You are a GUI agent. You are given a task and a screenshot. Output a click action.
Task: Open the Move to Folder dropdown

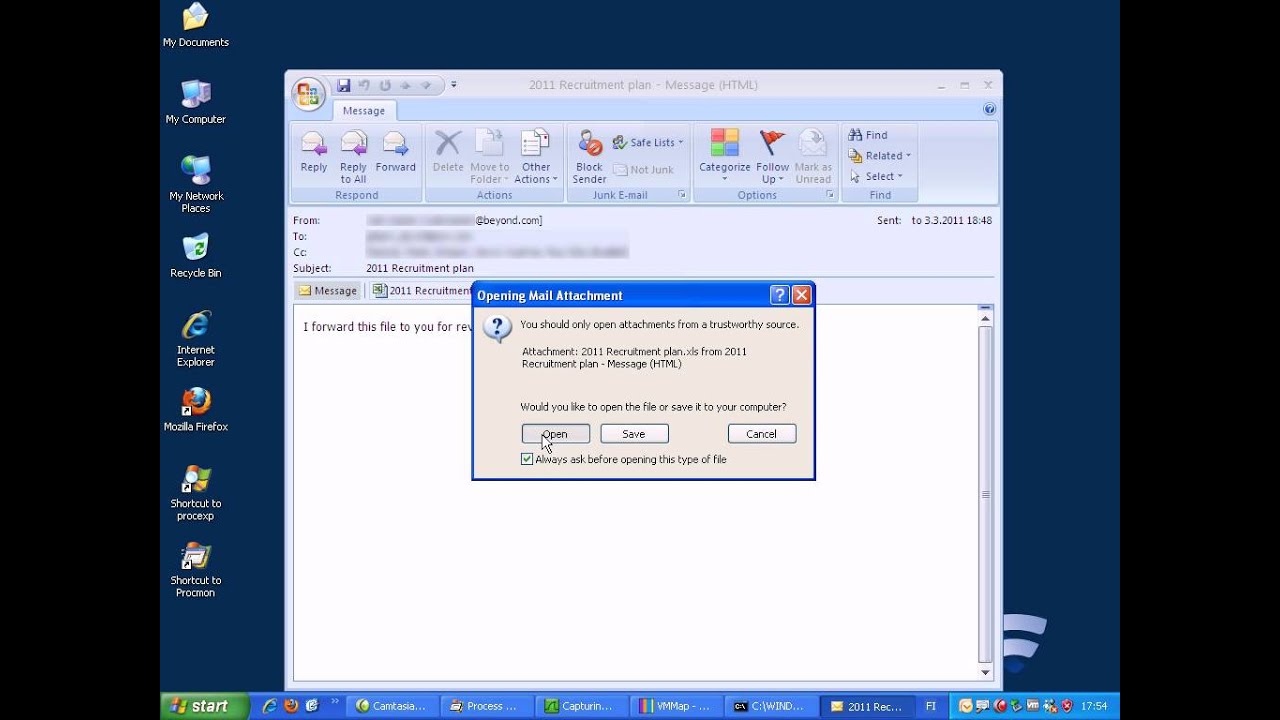point(490,157)
